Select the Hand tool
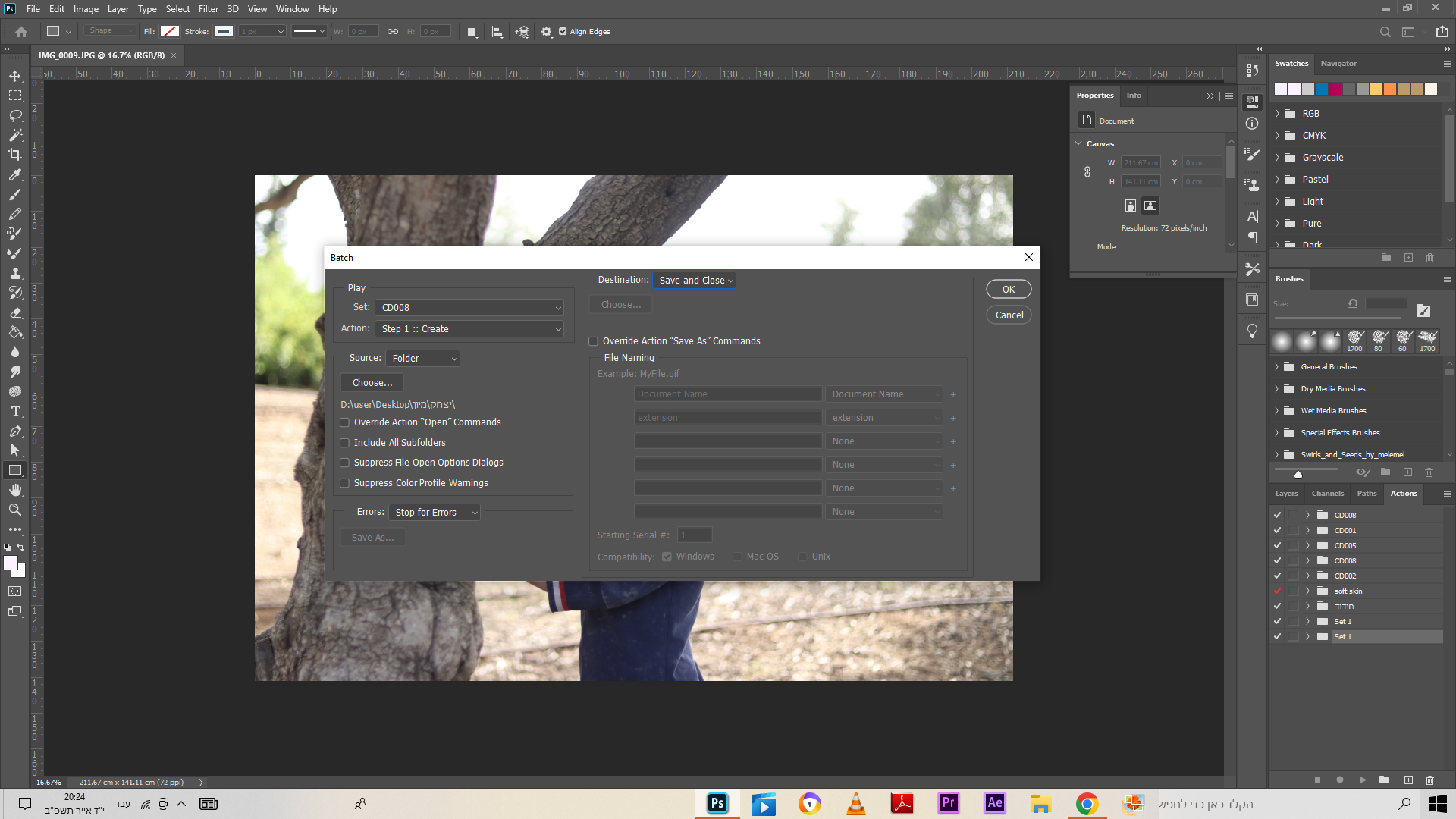 click(x=14, y=490)
